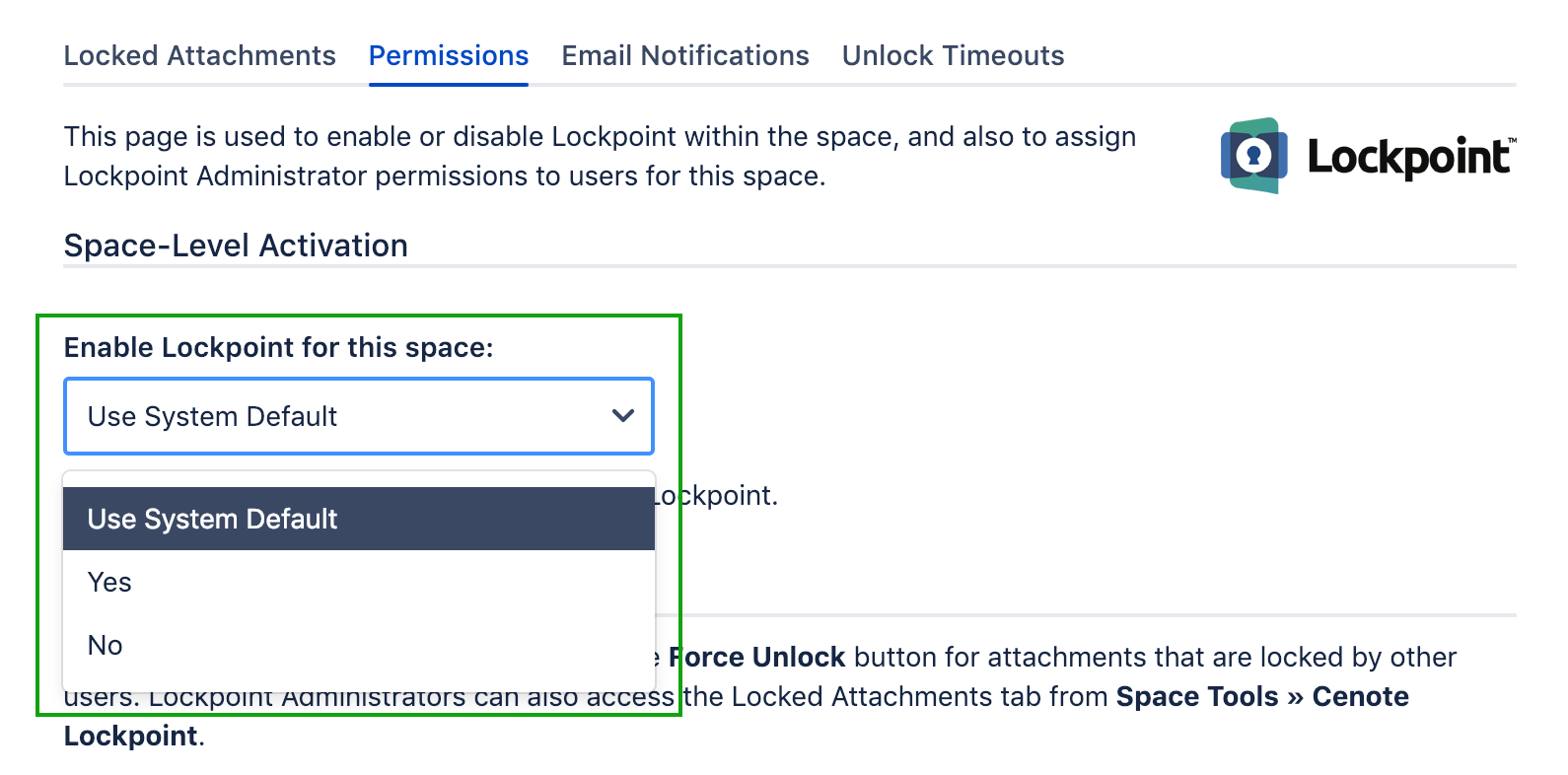The width and height of the screenshot is (1568, 775).
Task: Click the bold Lockpoint word on last line
Action: pyautogui.click(x=131, y=737)
